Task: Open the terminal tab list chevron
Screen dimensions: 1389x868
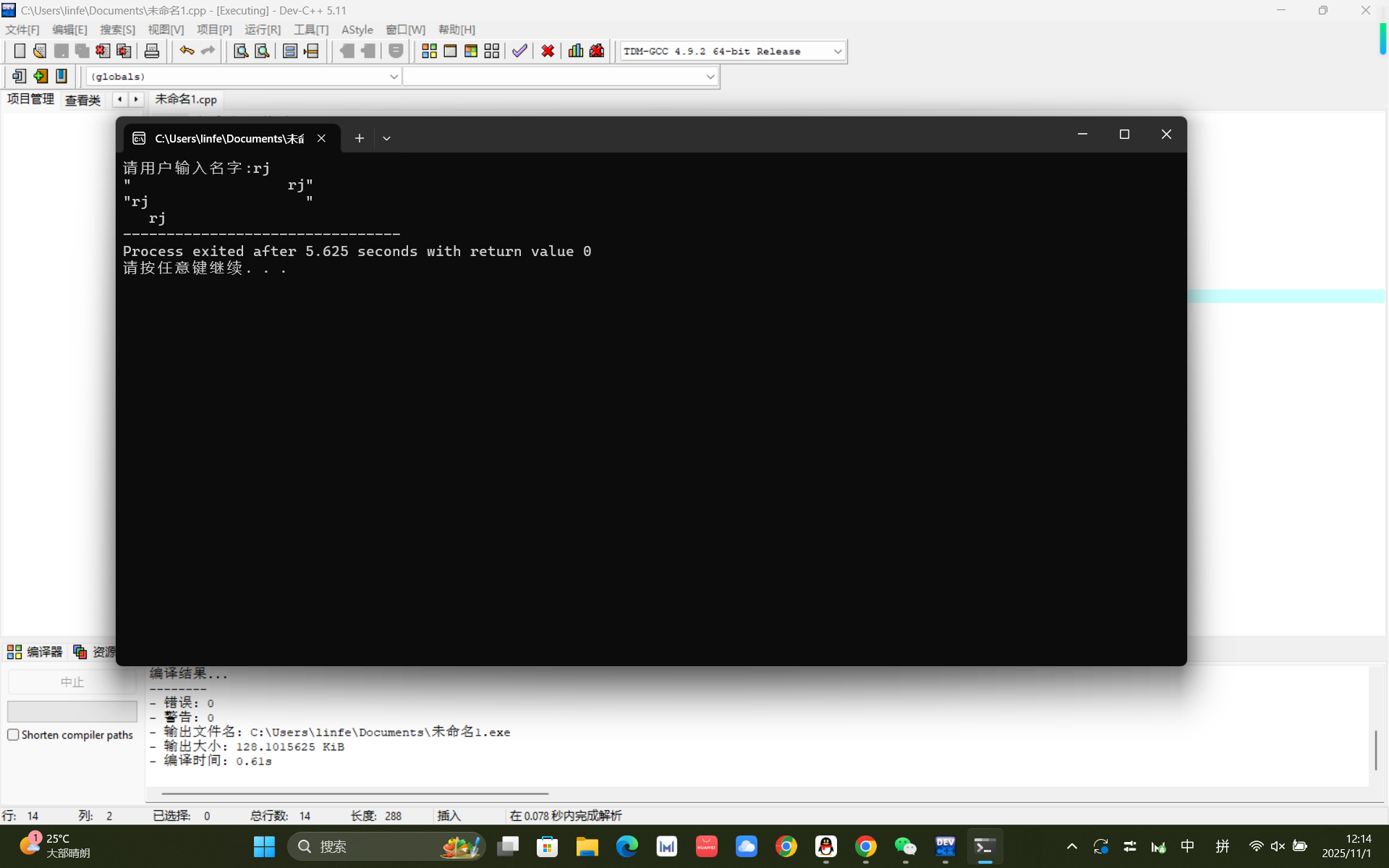Action: tap(386, 138)
